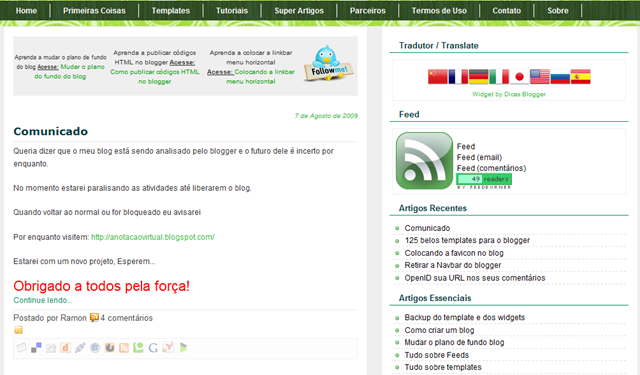Image resolution: width=640 pixels, height=375 pixels.
Task: Share post via gray people icon
Action: pos(51,348)
